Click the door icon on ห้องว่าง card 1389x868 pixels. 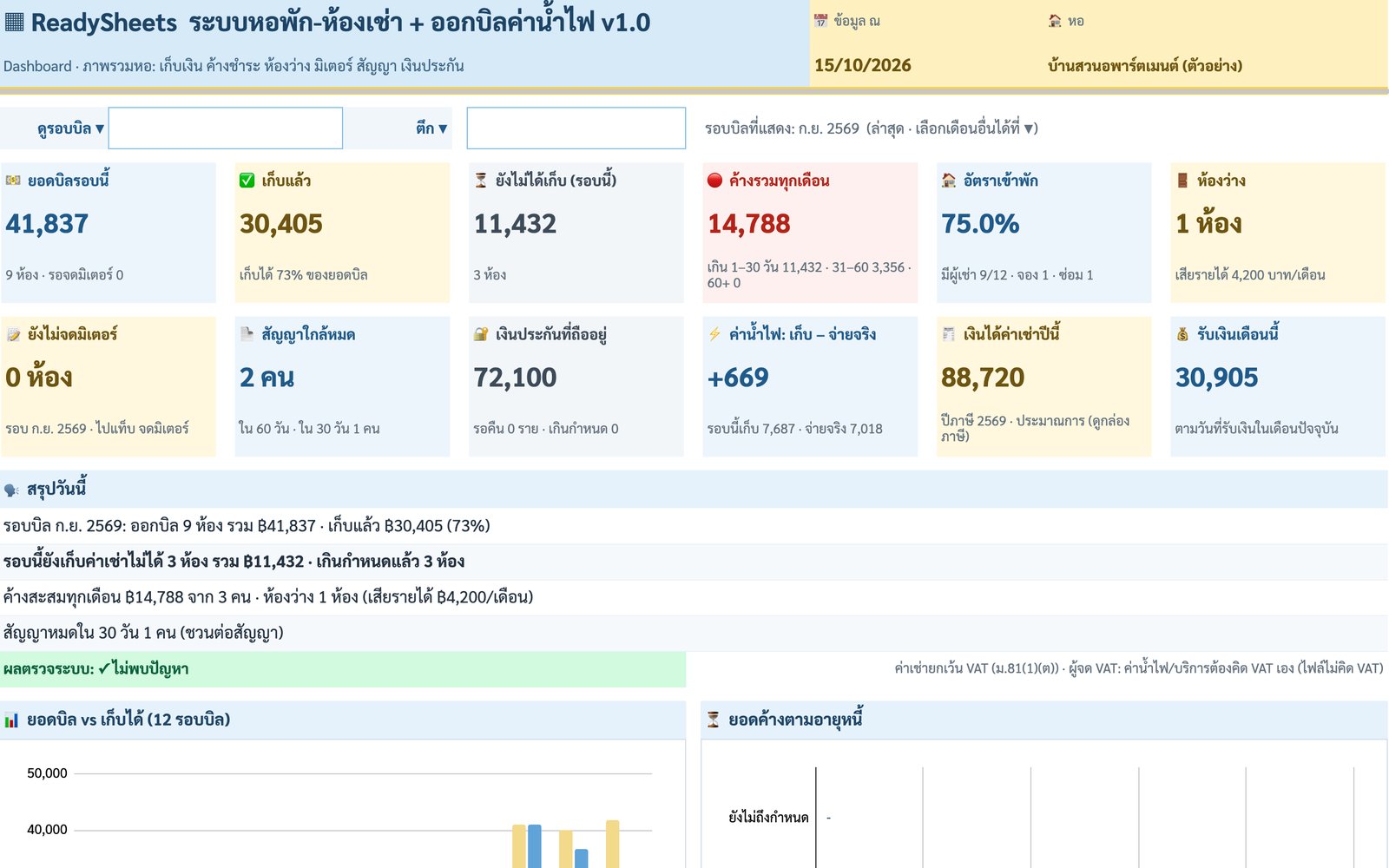pos(1182,181)
